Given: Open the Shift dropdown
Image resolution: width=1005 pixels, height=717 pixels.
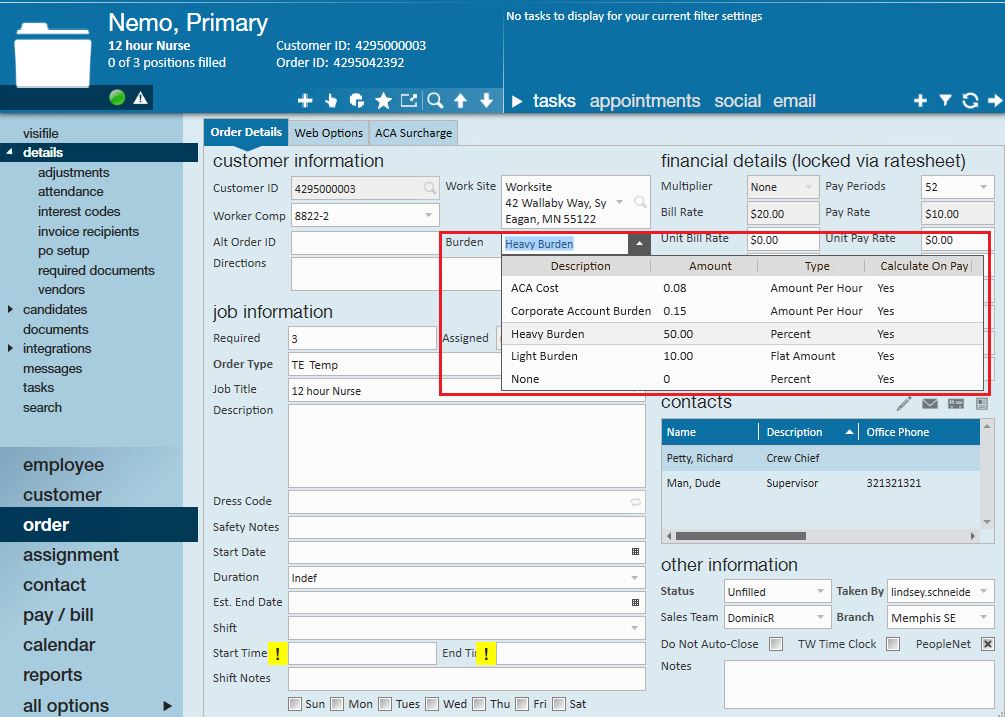Looking at the screenshot, I should tap(635, 628).
